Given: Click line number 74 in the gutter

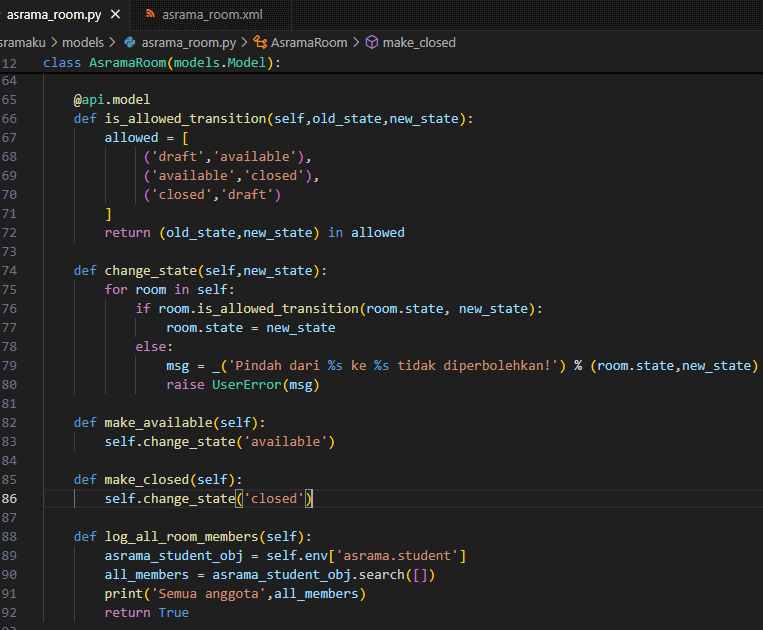Looking at the screenshot, I should point(9,270).
